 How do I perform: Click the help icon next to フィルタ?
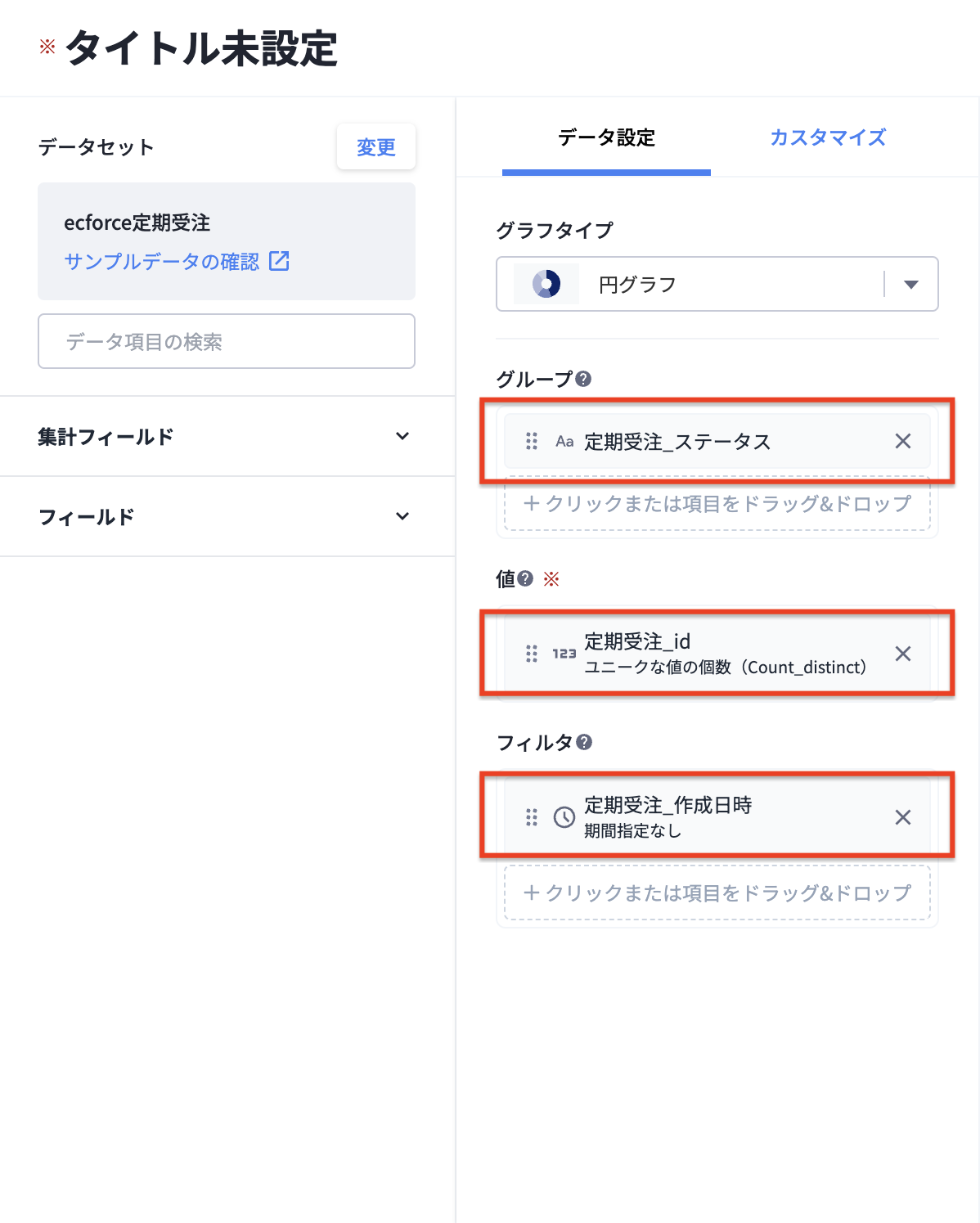[x=584, y=742]
